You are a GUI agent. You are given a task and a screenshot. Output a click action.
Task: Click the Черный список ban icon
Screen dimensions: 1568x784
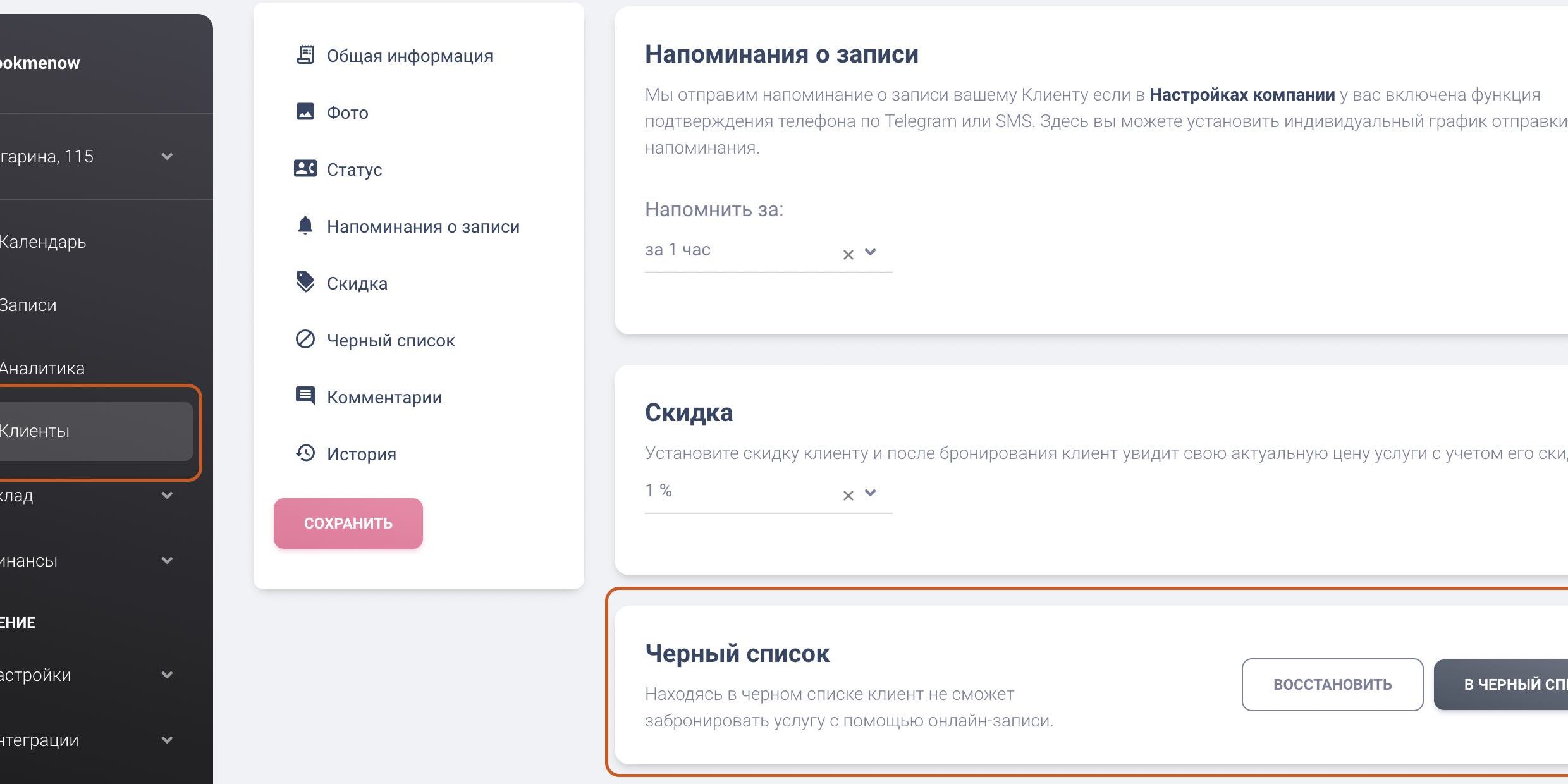tap(305, 340)
